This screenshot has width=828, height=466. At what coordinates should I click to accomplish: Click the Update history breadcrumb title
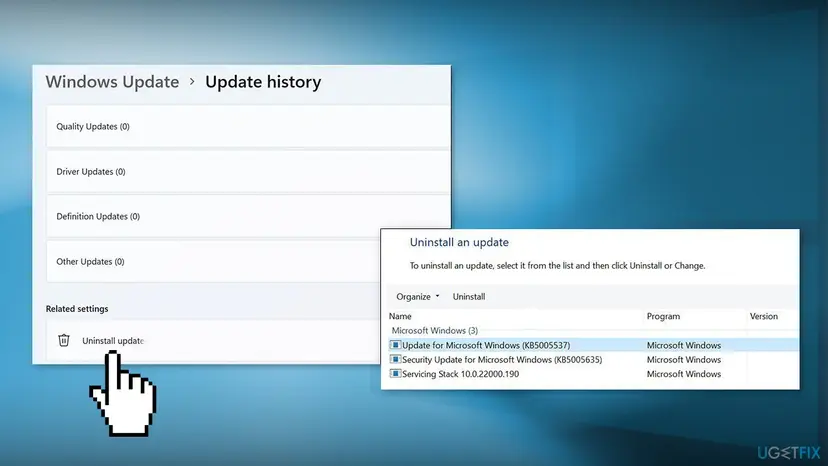click(x=263, y=82)
